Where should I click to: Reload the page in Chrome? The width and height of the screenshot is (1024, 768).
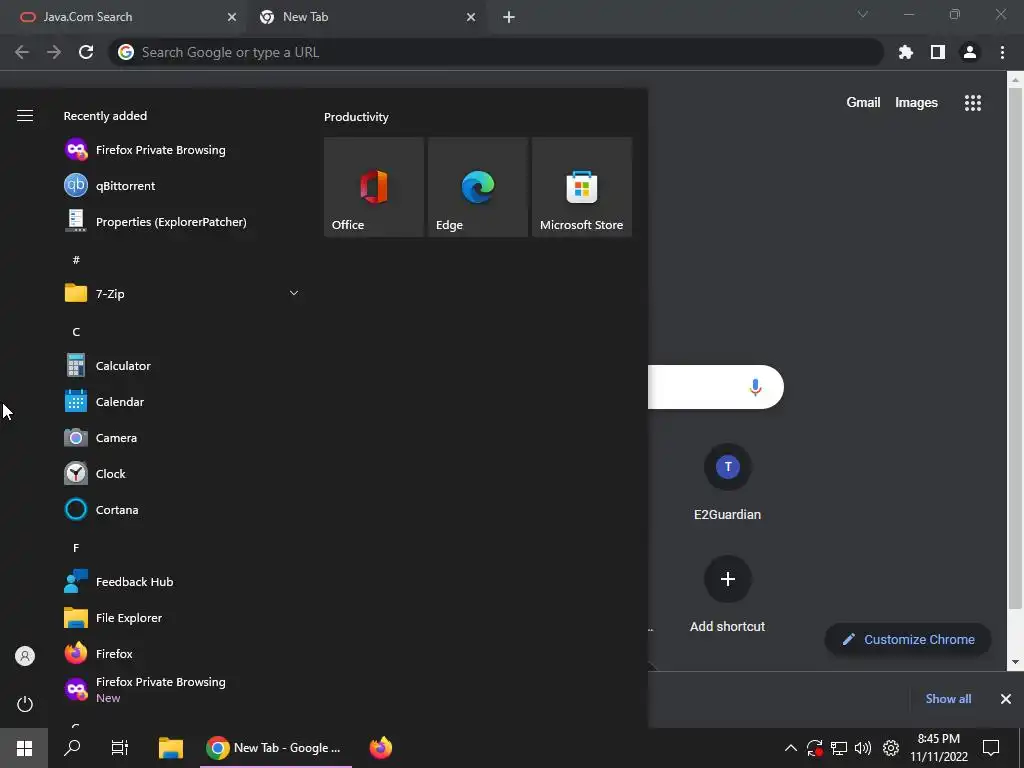pyautogui.click(x=86, y=52)
